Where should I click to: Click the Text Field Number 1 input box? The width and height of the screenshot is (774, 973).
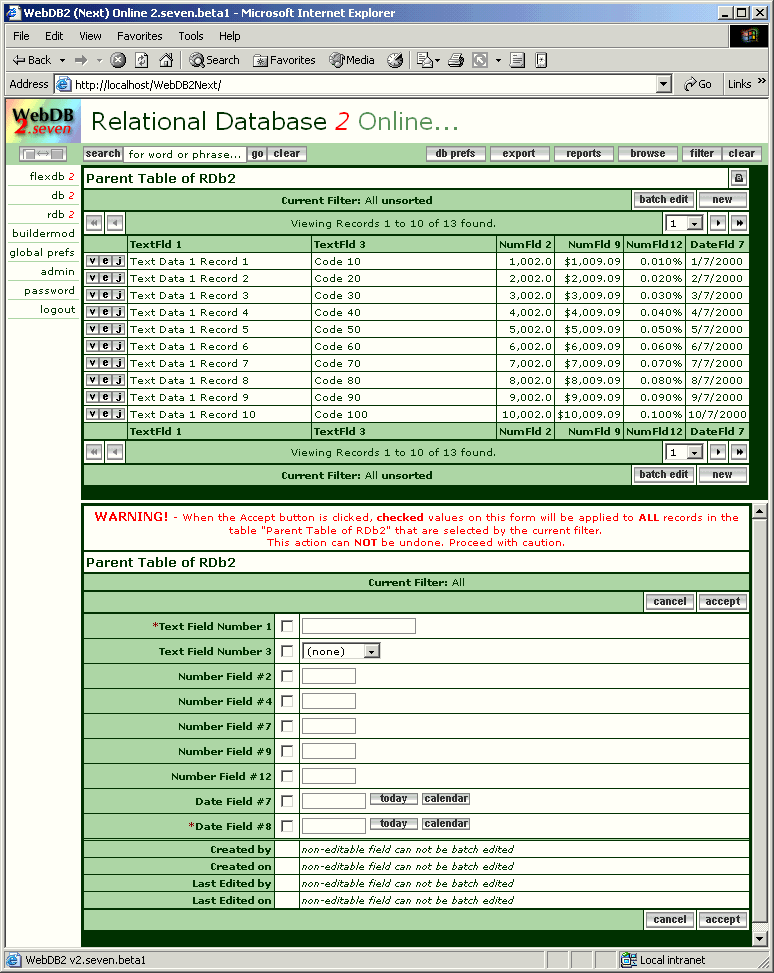(x=359, y=626)
